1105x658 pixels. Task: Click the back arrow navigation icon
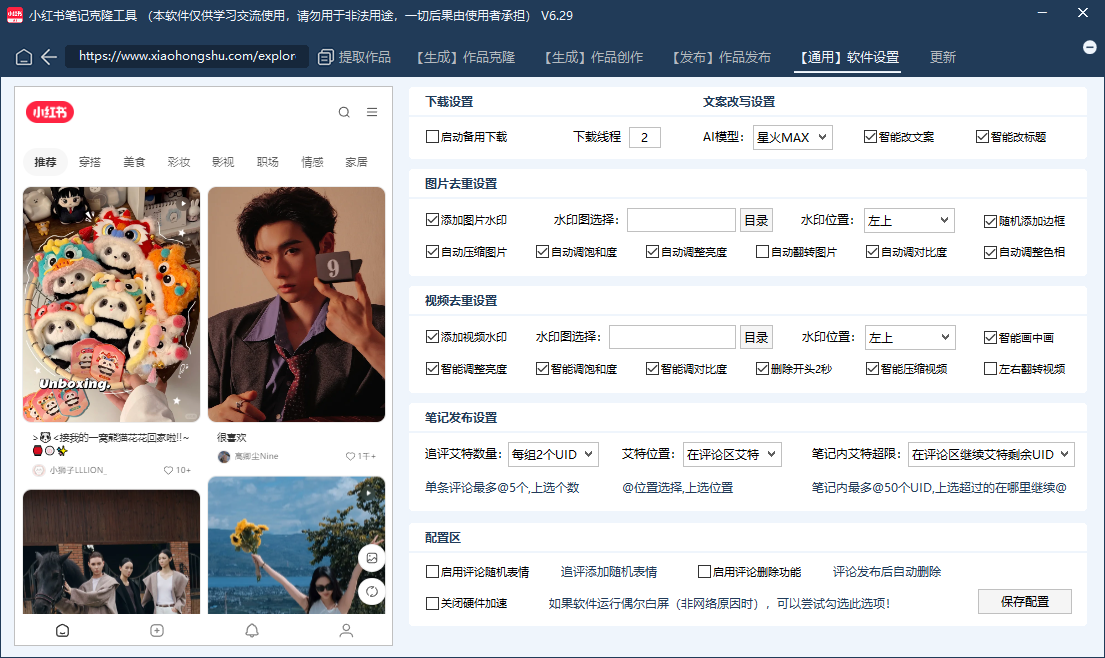pyautogui.click(x=49, y=57)
